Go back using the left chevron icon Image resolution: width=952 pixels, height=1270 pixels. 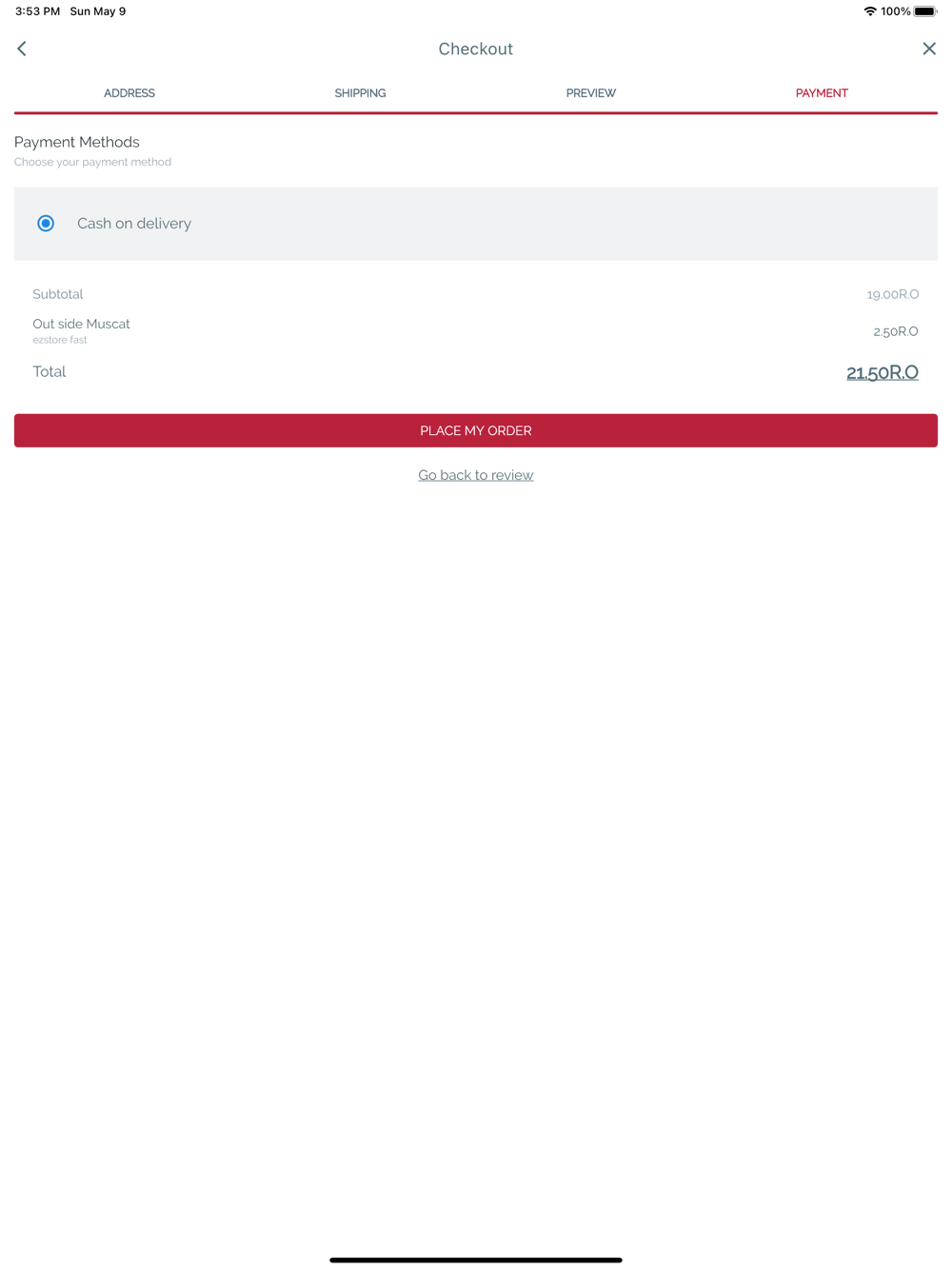(x=22, y=49)
